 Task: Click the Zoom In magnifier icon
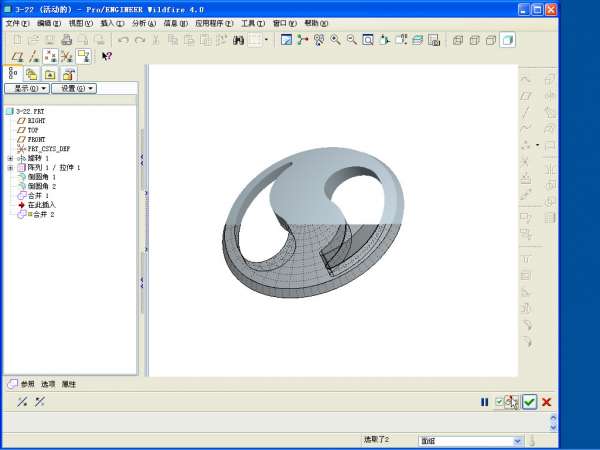tap(335, 40)
